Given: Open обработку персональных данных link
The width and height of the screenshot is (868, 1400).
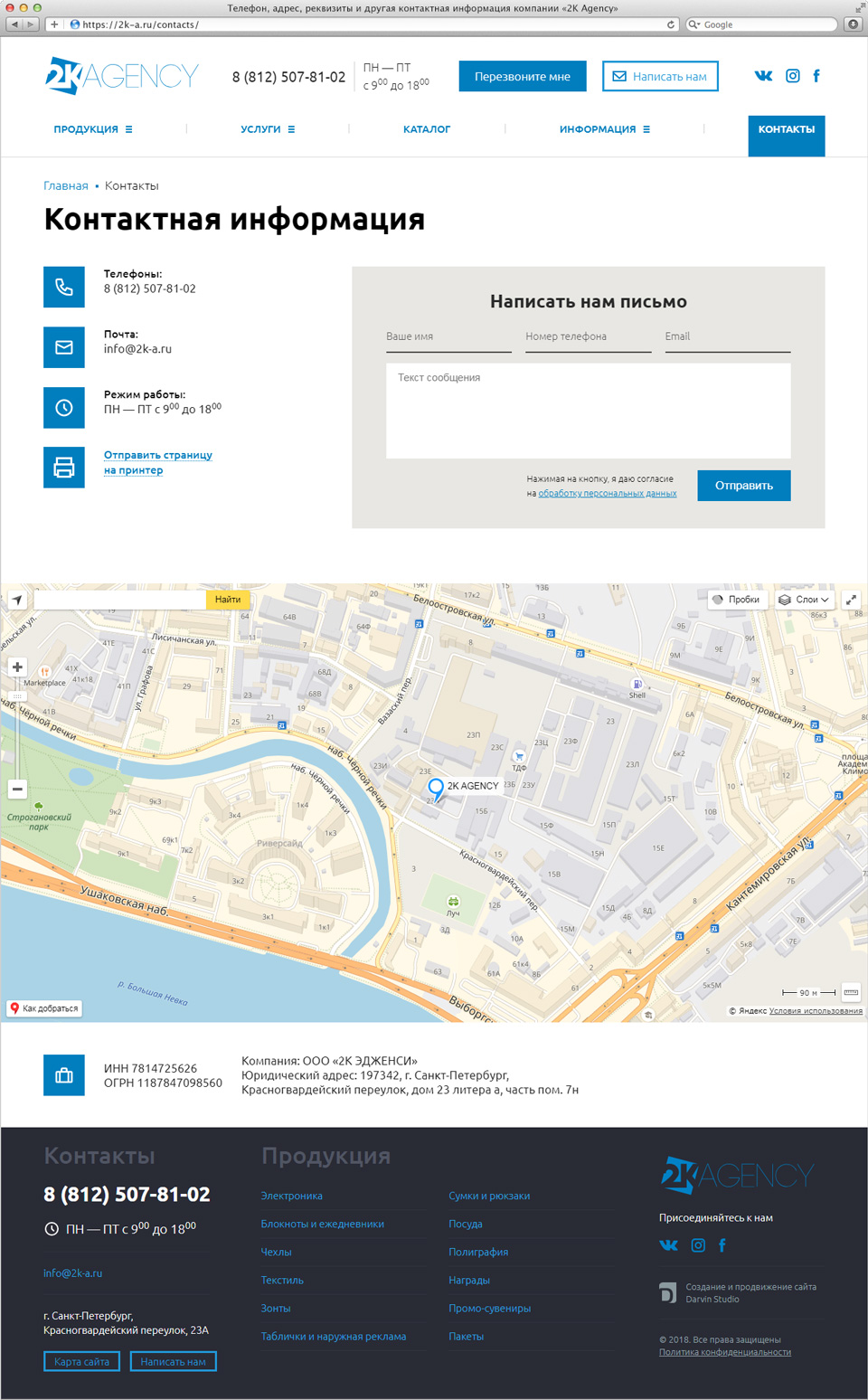Looking at the screenshot, I should click(x=608, y=494).
